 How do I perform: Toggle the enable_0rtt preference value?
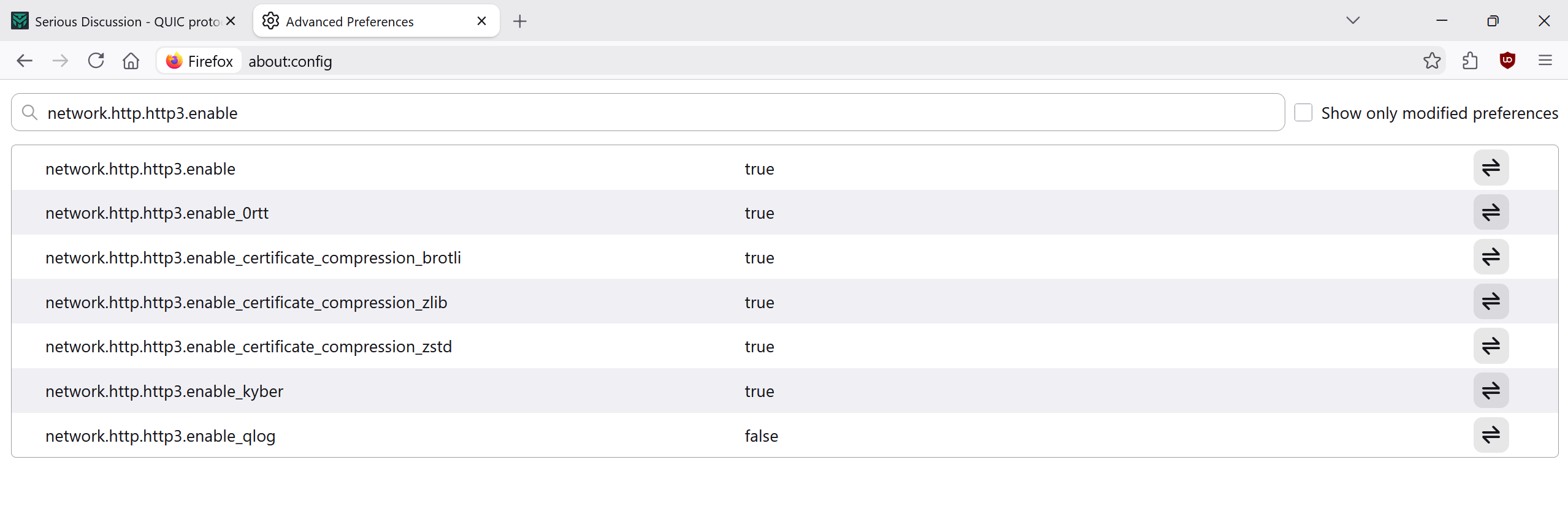pyautogui.click(x=1491, y=213)
